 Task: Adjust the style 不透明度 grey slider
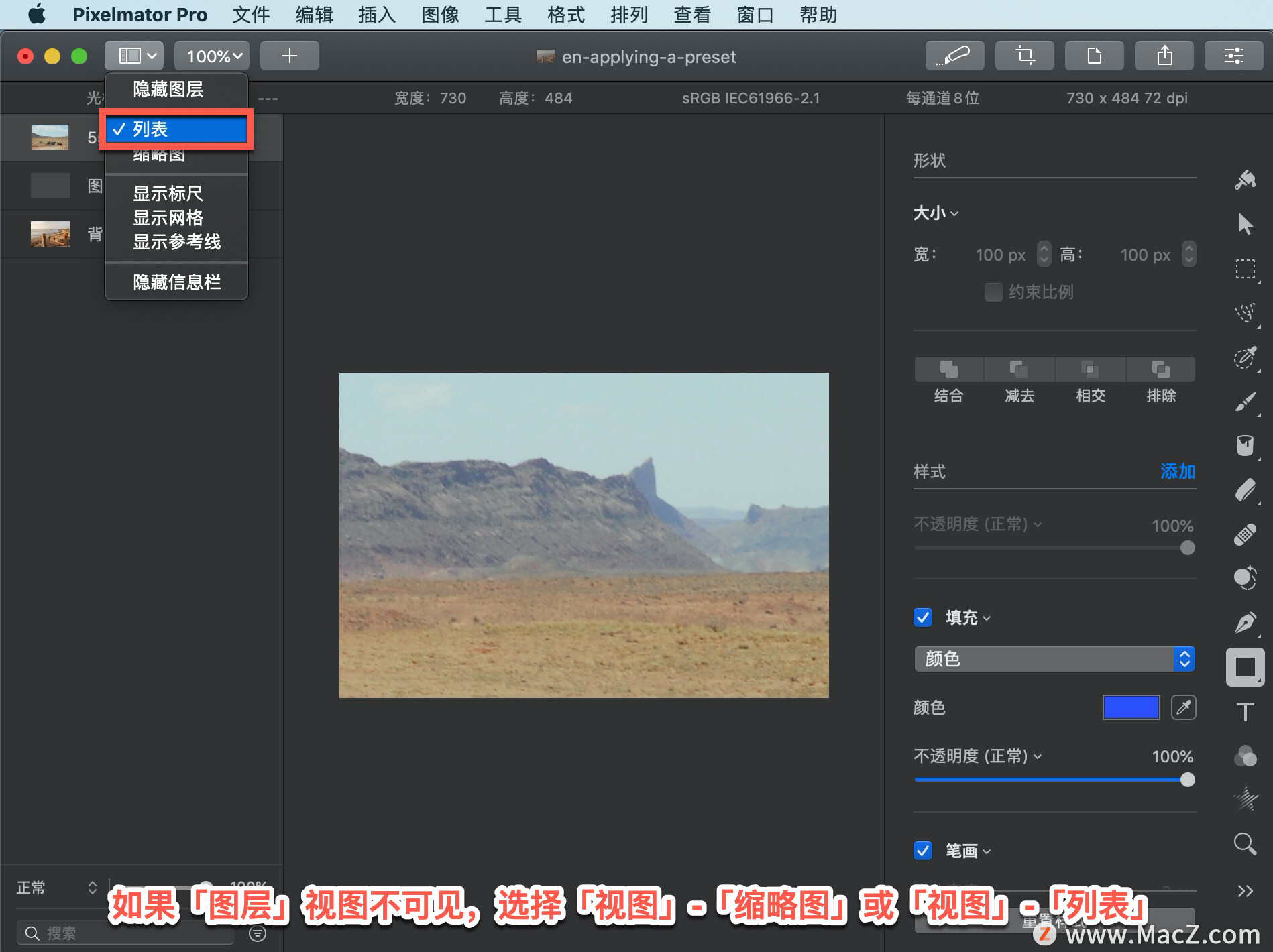pos(1054,548)
